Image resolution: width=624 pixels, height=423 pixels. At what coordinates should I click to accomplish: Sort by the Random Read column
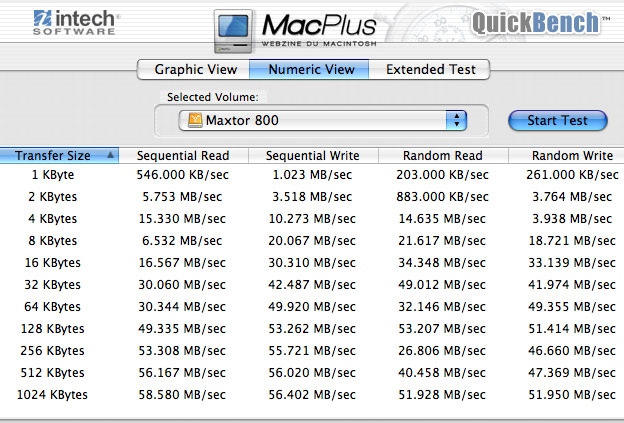tap(443, 156)
